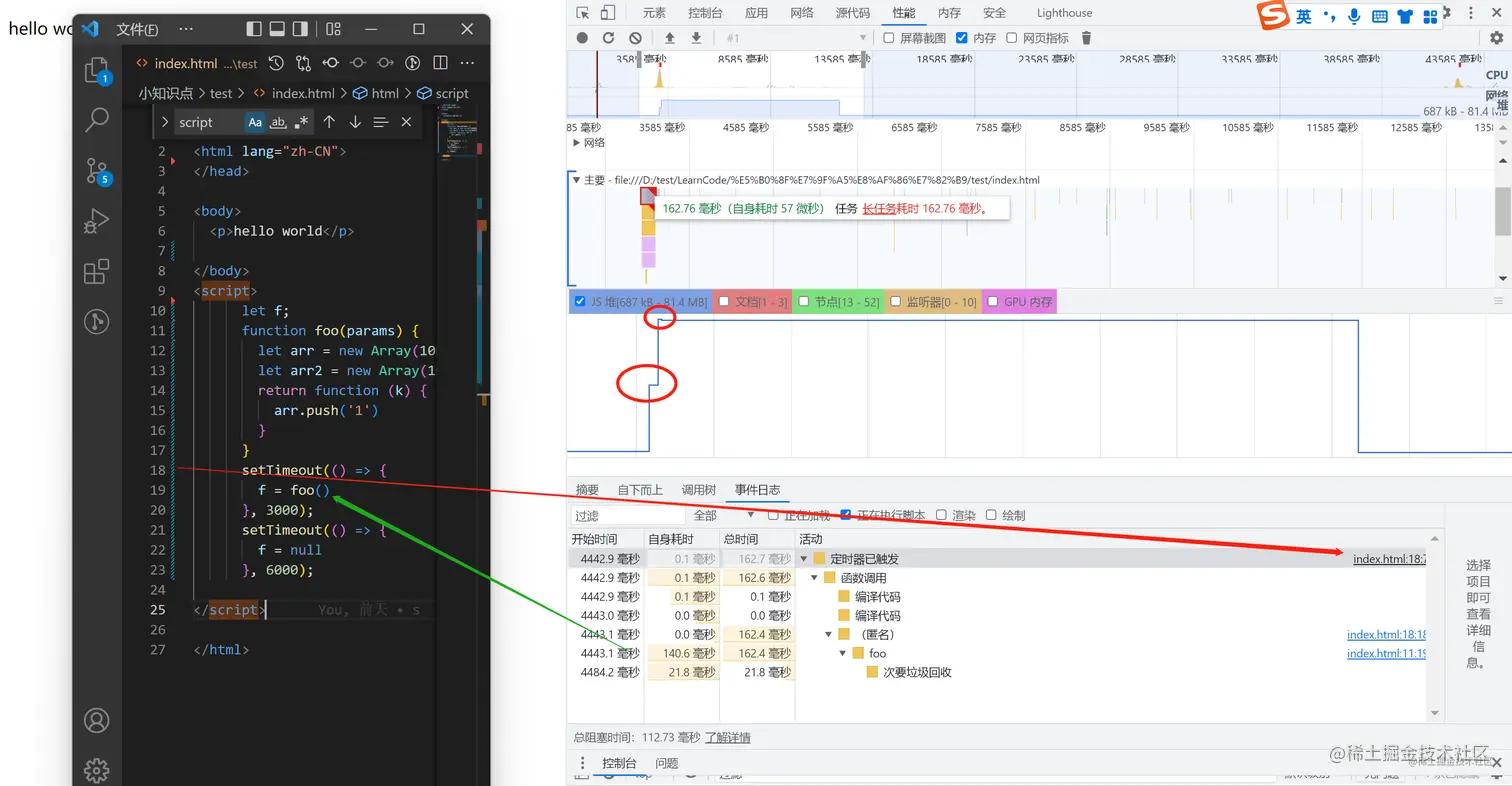This screenshot has height=786, width=1512.
Task: Collapse 定时器已触发 row
Action: coord(803,558)
